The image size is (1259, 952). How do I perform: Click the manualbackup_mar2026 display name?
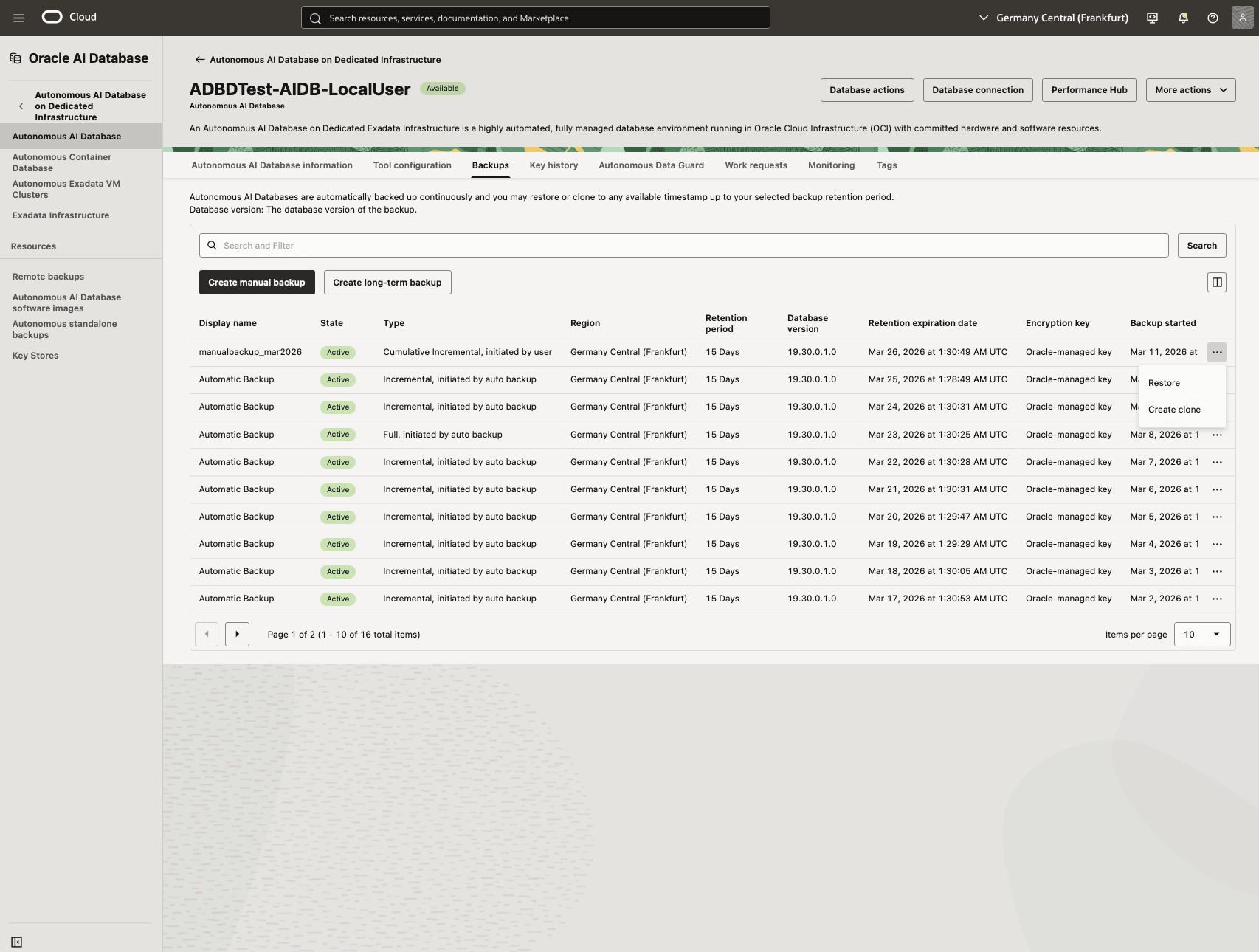pyautogui.click(x=250, y=352)
